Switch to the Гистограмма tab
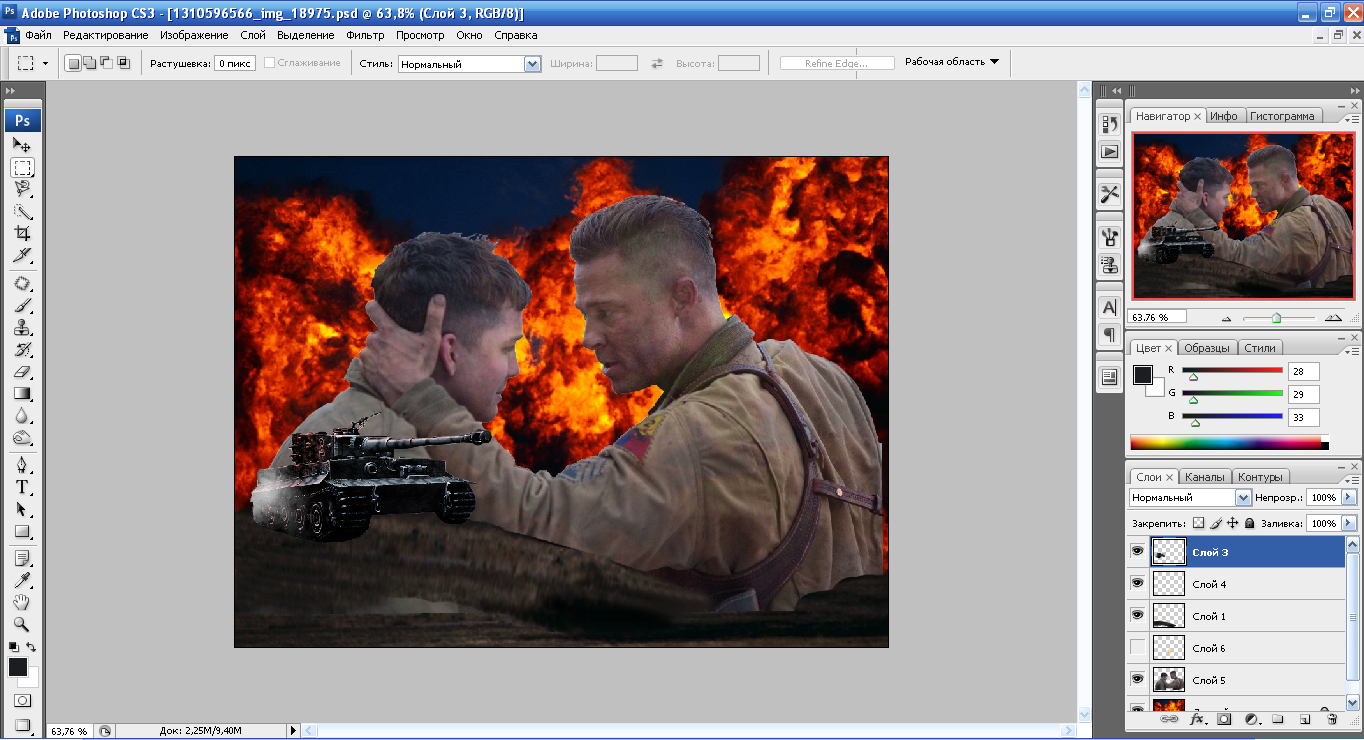Viewport: 1364px width, 740px height. 1282,116
